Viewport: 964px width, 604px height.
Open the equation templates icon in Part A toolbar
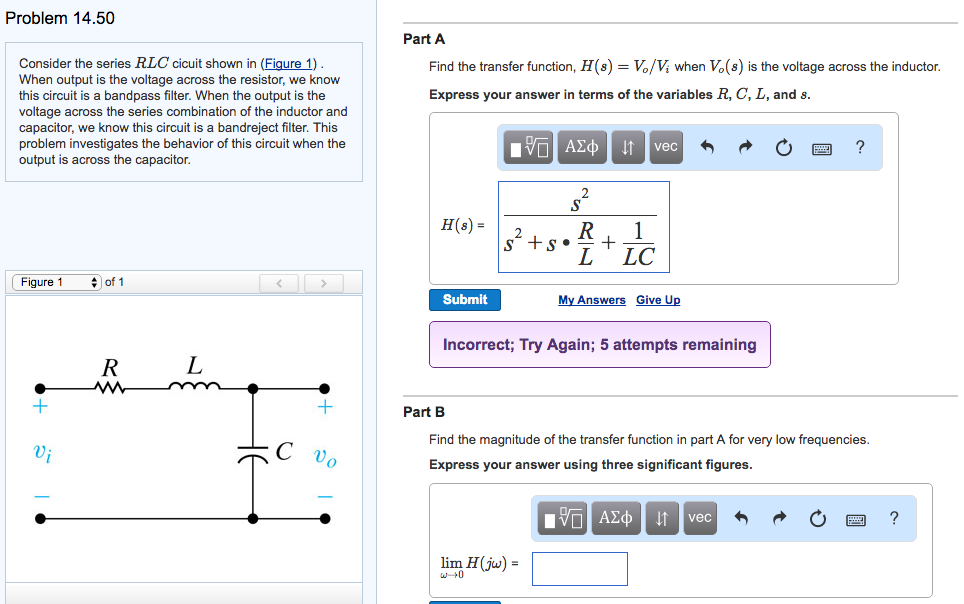click(527, 147)
